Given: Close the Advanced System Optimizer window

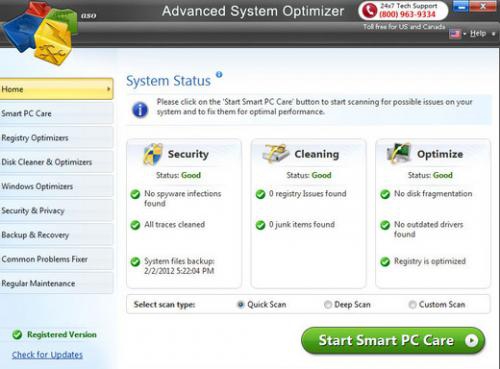Looking at the screenshot, I should (483, 6).
